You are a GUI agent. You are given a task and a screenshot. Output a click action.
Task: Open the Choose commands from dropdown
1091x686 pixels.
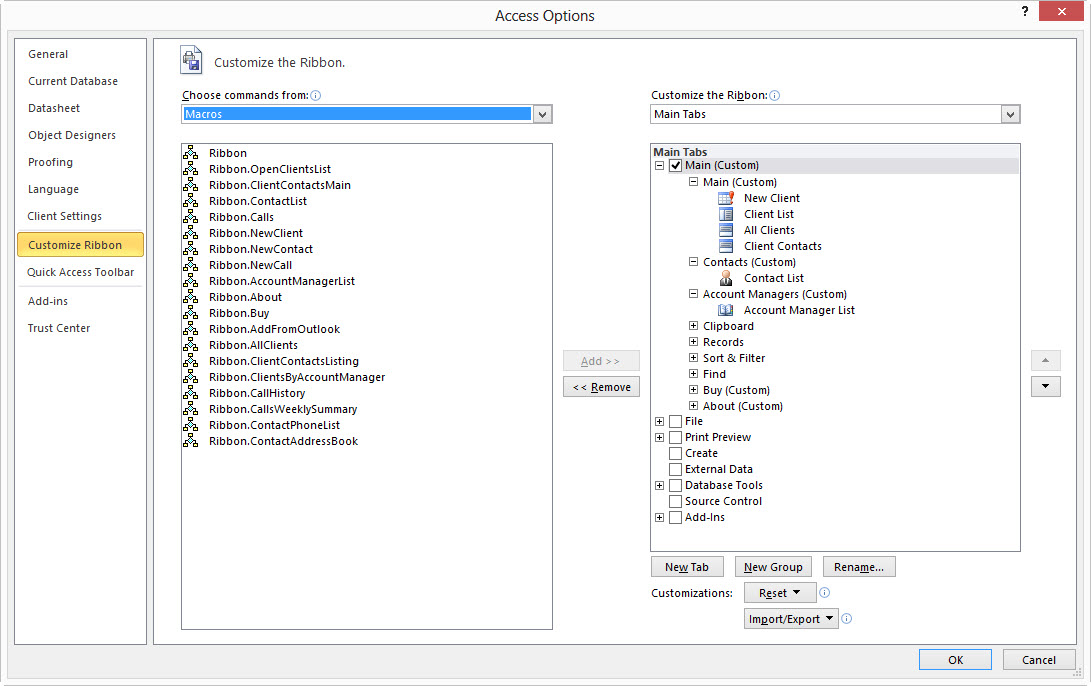pos(542,114)
